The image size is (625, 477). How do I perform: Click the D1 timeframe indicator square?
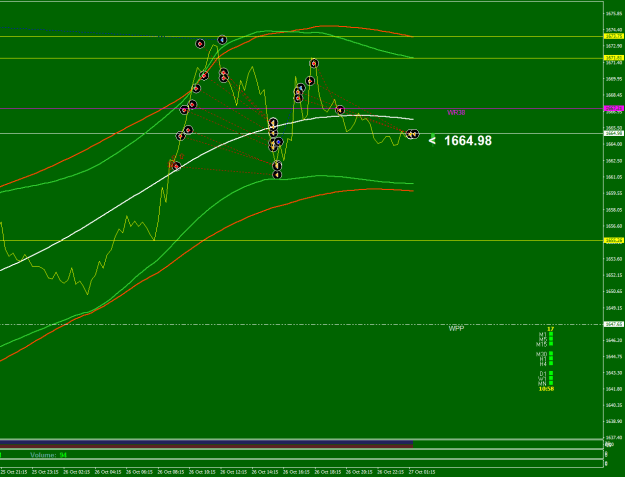[x=551, y=373]
